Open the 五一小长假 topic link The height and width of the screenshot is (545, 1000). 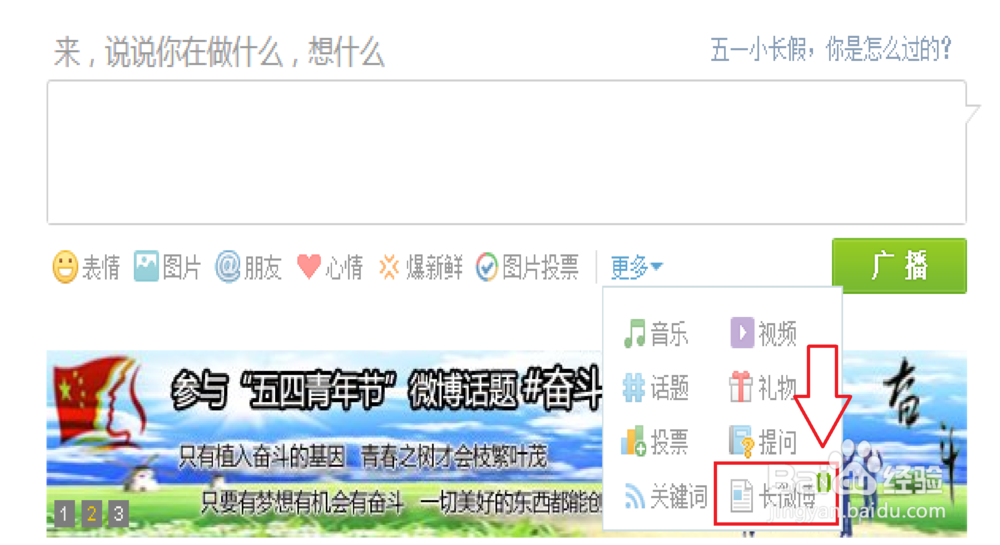coord(830,49)
